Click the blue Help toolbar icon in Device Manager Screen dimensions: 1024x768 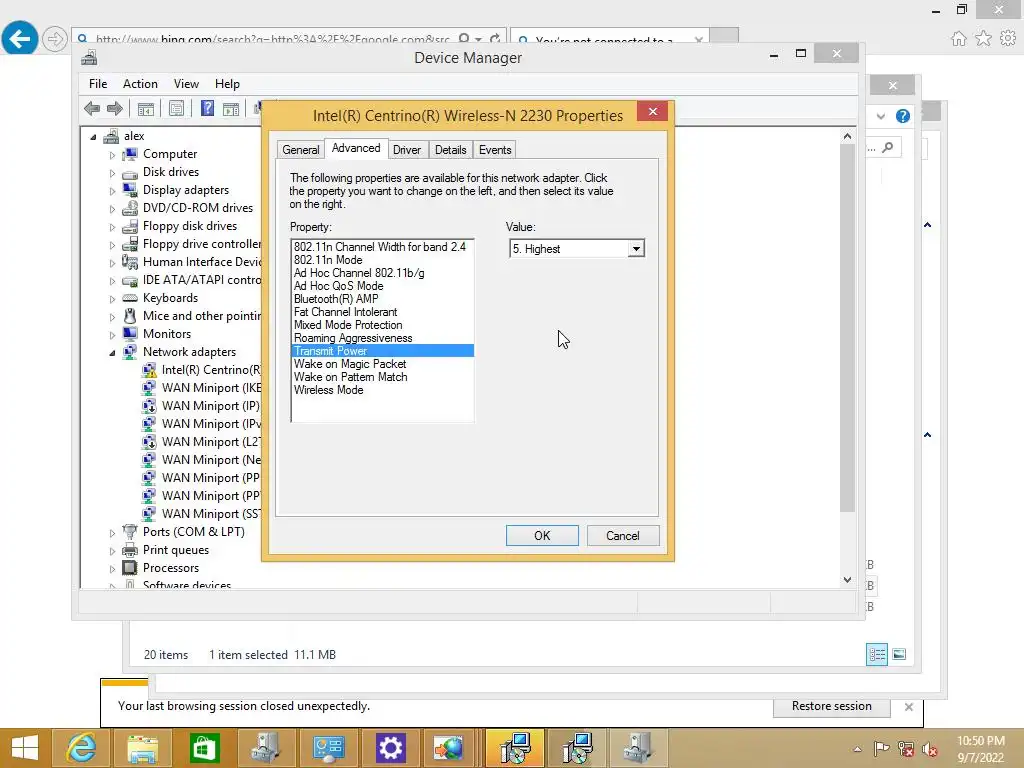pyautogui.click(x=207, y=108)
